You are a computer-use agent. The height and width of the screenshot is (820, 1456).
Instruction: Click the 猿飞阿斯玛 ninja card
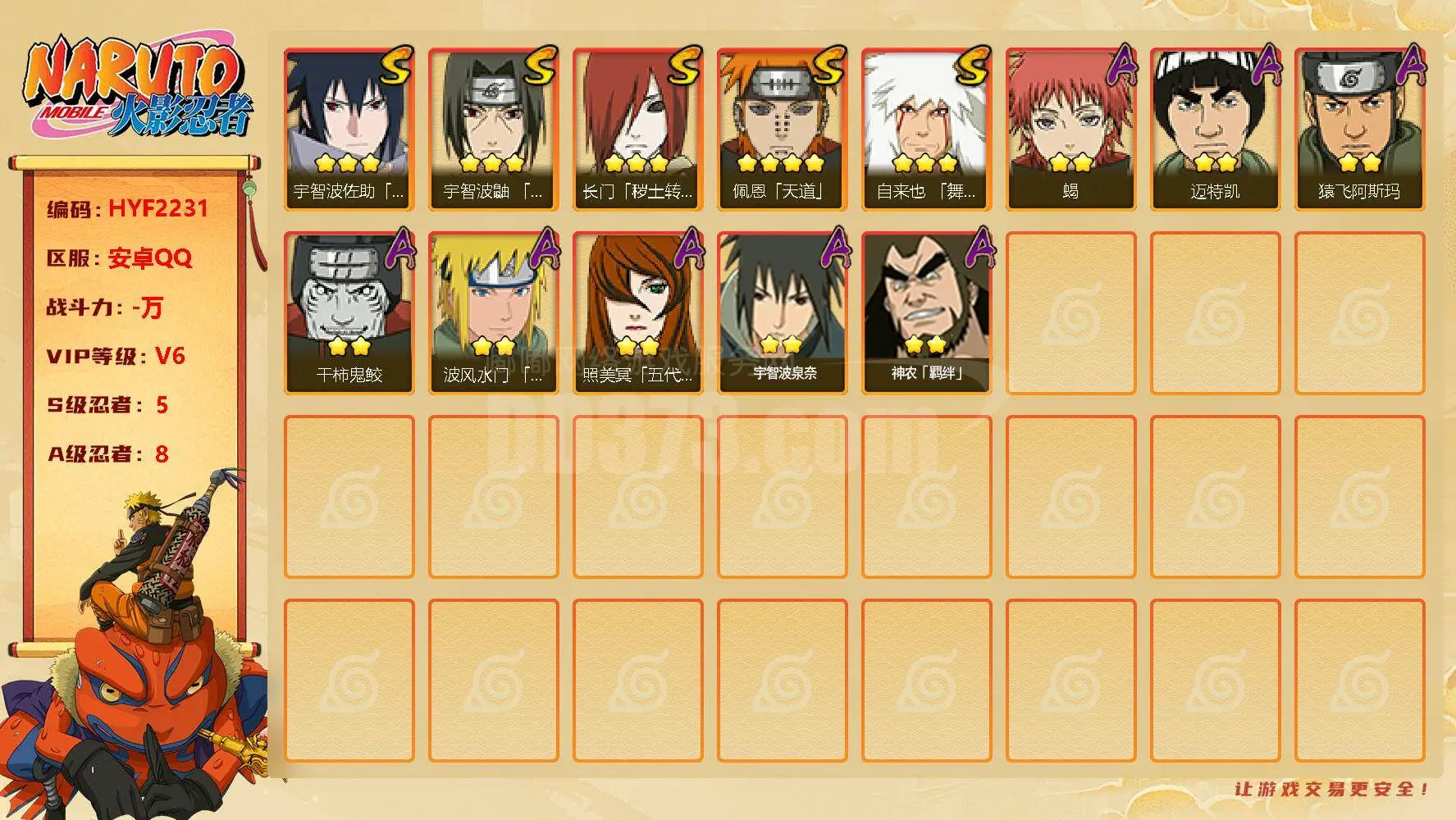coord(1359,130)
